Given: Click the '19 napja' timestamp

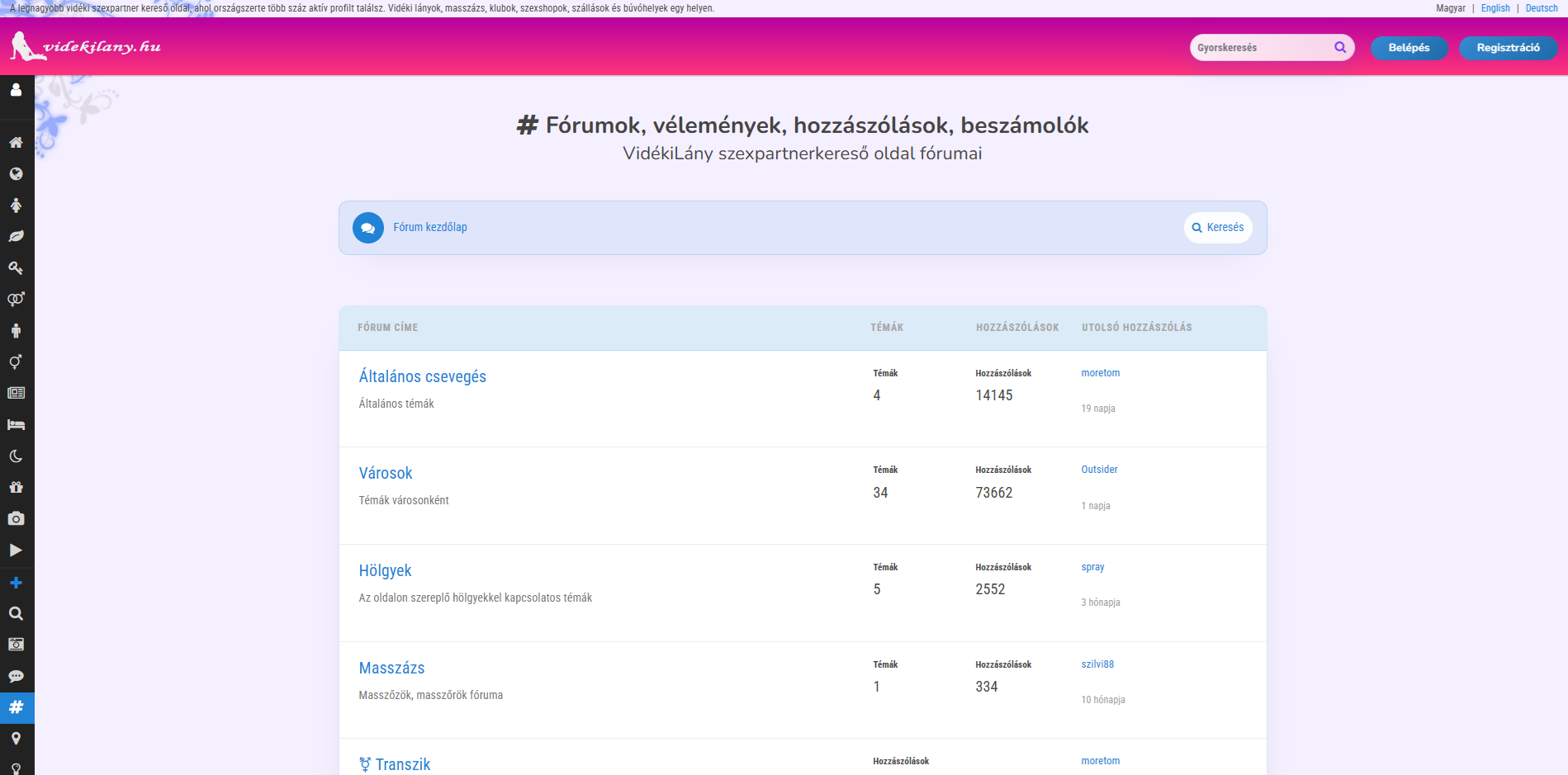Looking at the screenshot, I should pos(1098,409).
